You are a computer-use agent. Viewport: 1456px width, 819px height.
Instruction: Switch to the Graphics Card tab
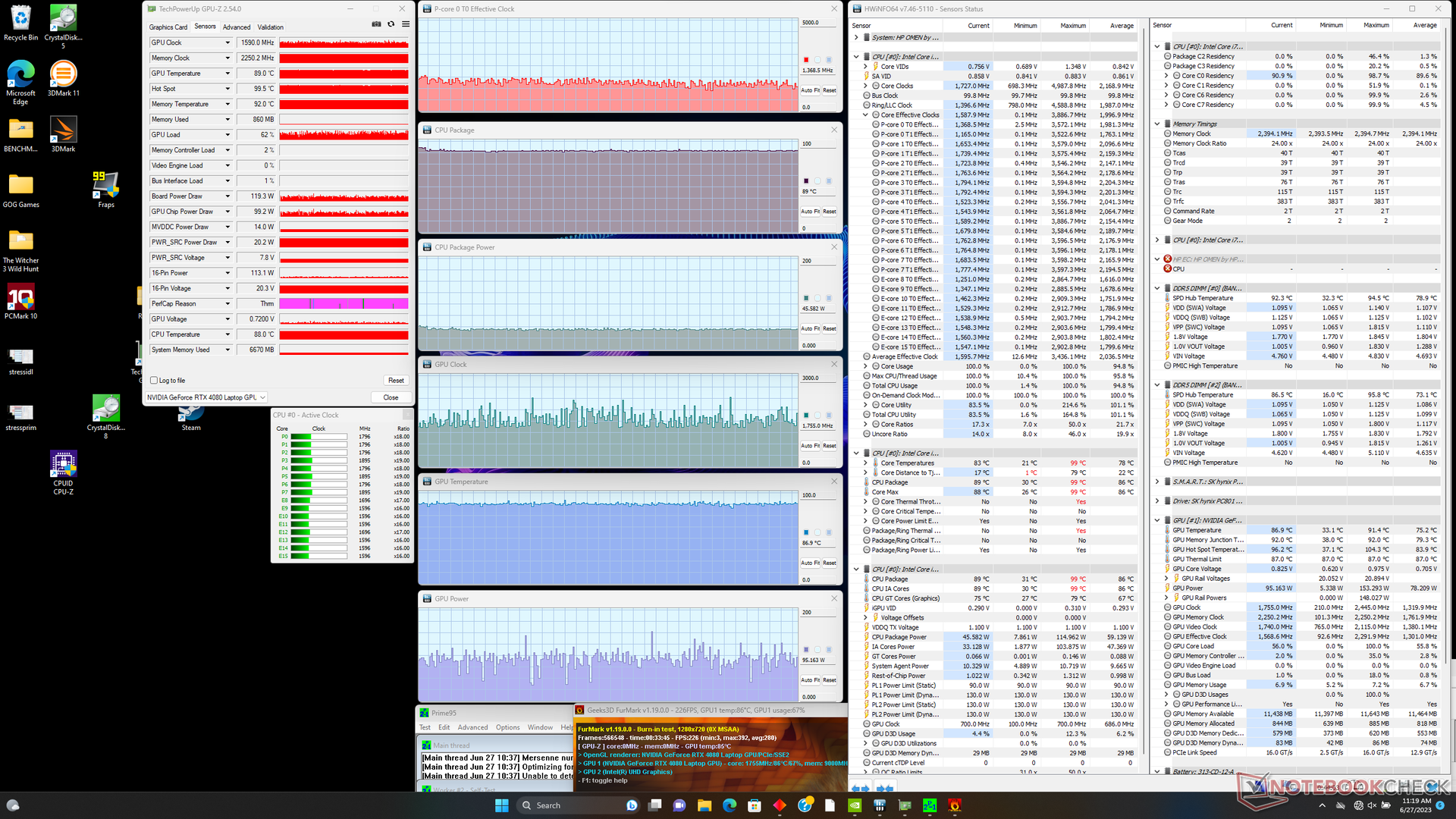[x=168, y=27]
